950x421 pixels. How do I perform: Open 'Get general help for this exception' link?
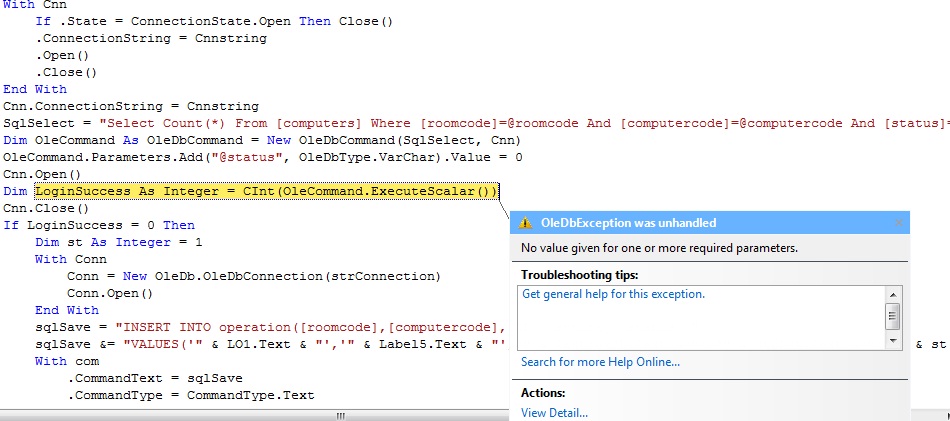tap(613, 294)
